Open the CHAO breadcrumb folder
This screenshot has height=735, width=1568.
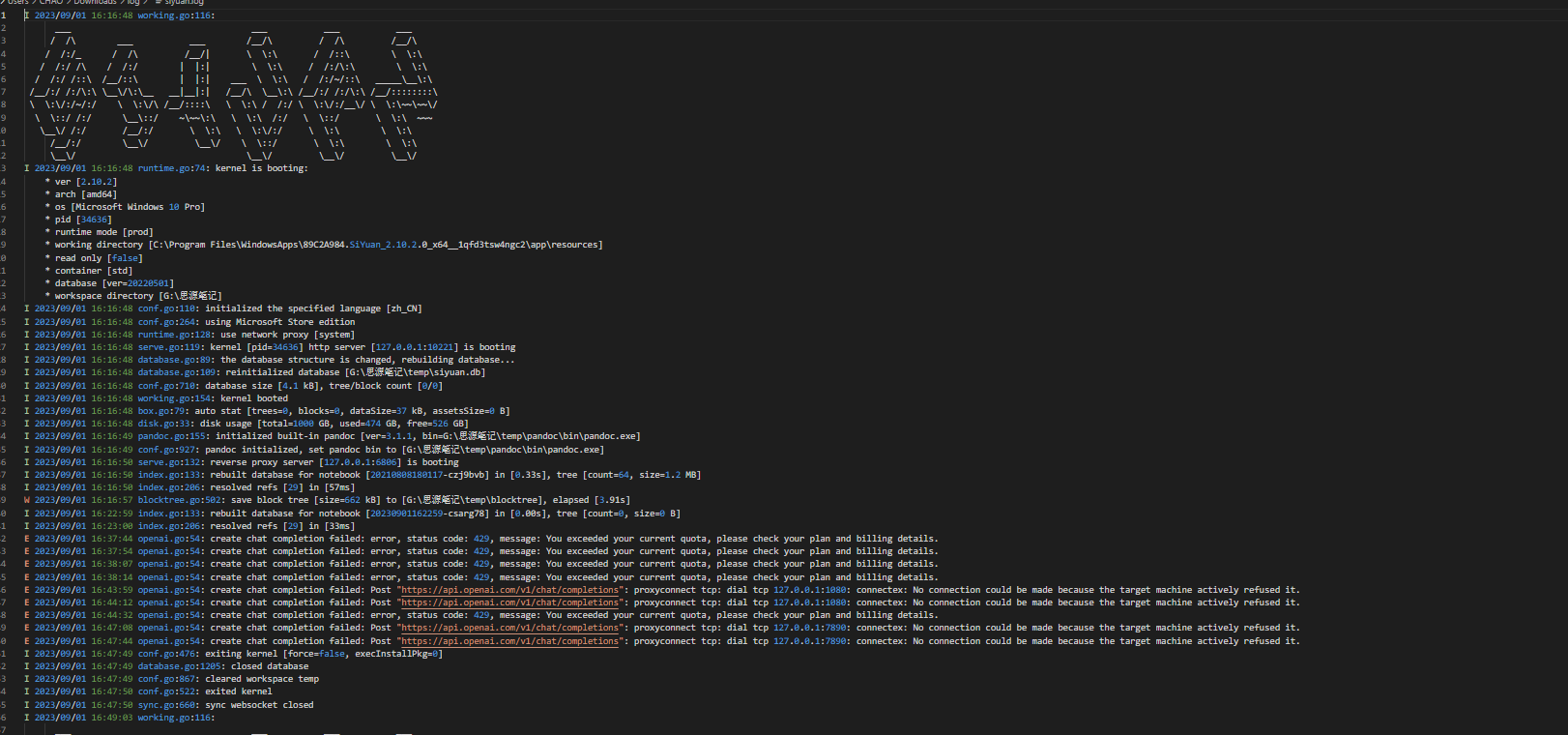point(50,3)
